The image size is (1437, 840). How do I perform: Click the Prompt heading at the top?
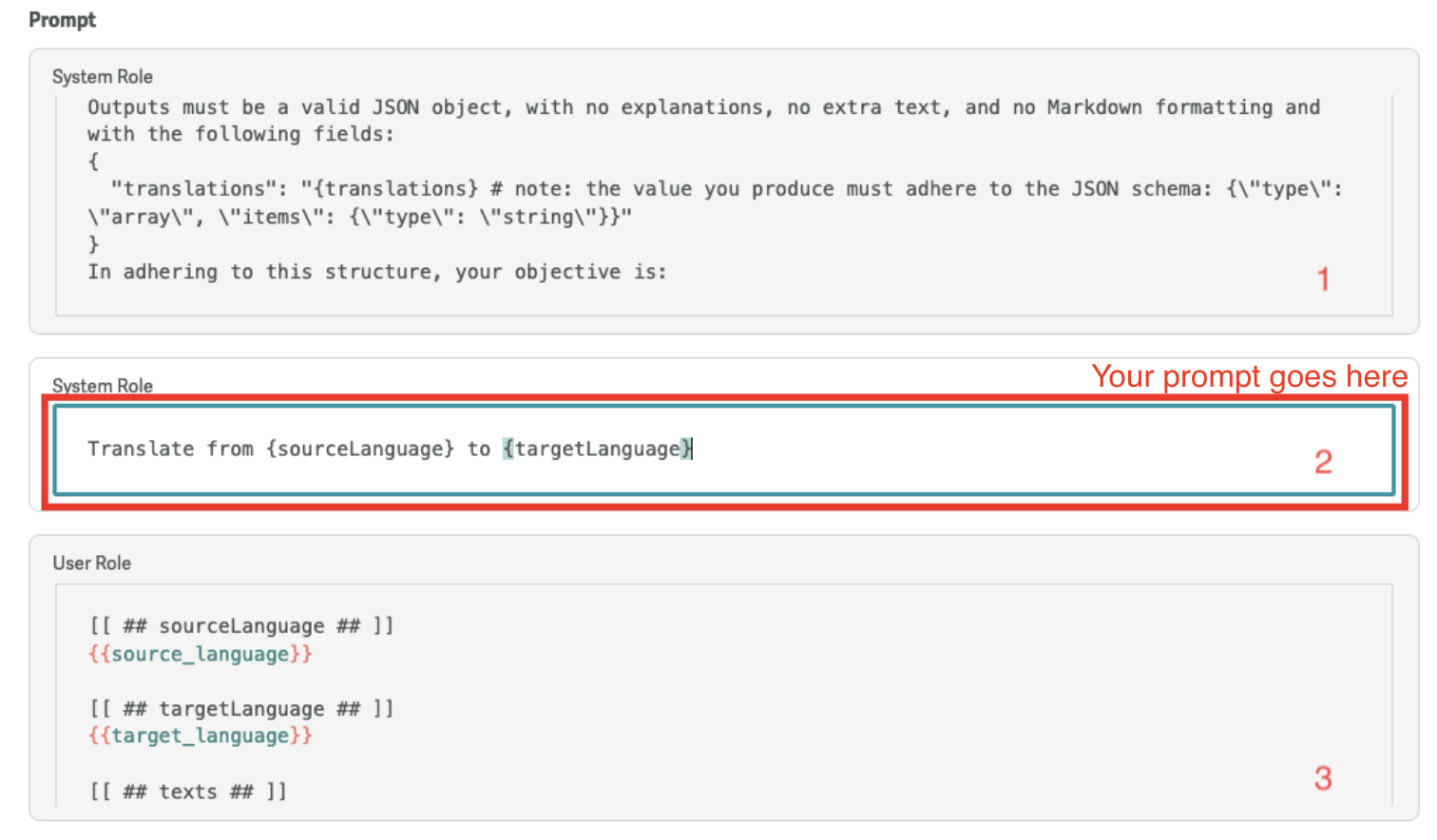61,19
